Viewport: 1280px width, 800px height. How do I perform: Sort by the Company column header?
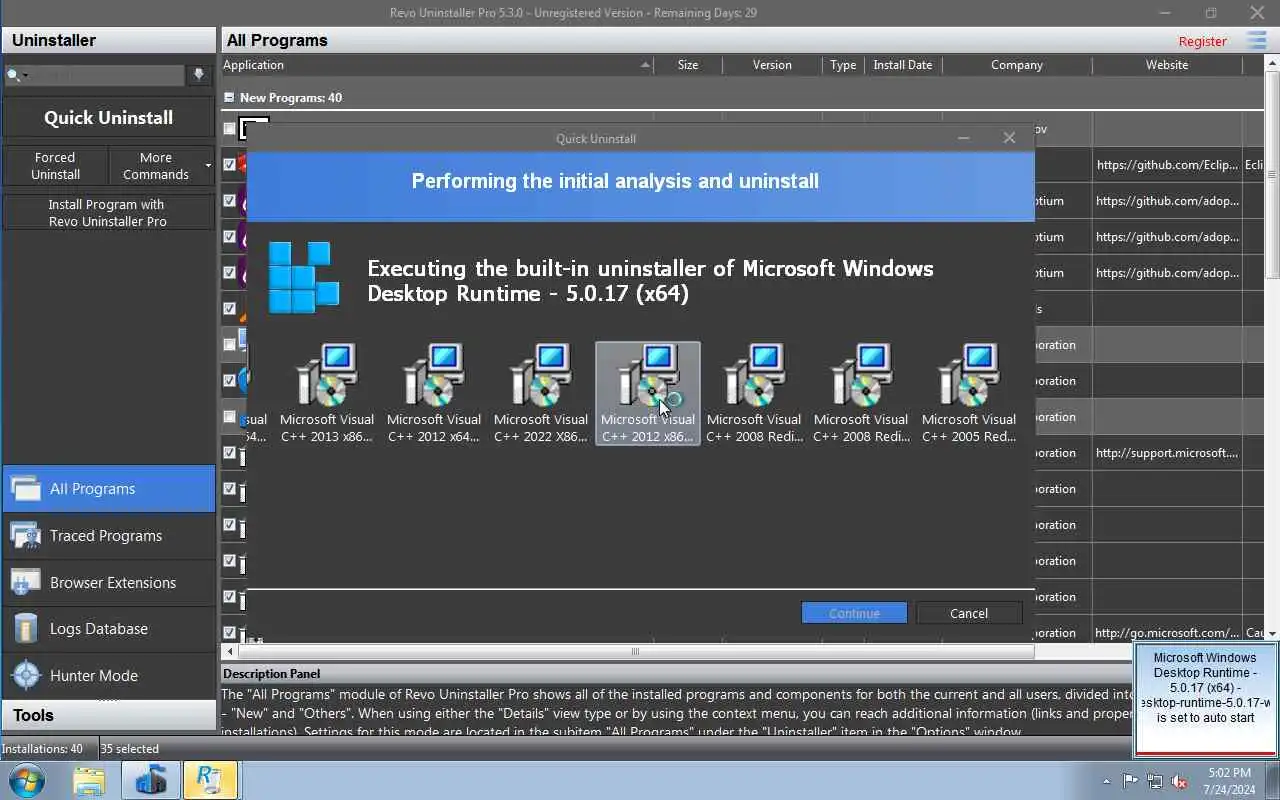(1017, 65)
